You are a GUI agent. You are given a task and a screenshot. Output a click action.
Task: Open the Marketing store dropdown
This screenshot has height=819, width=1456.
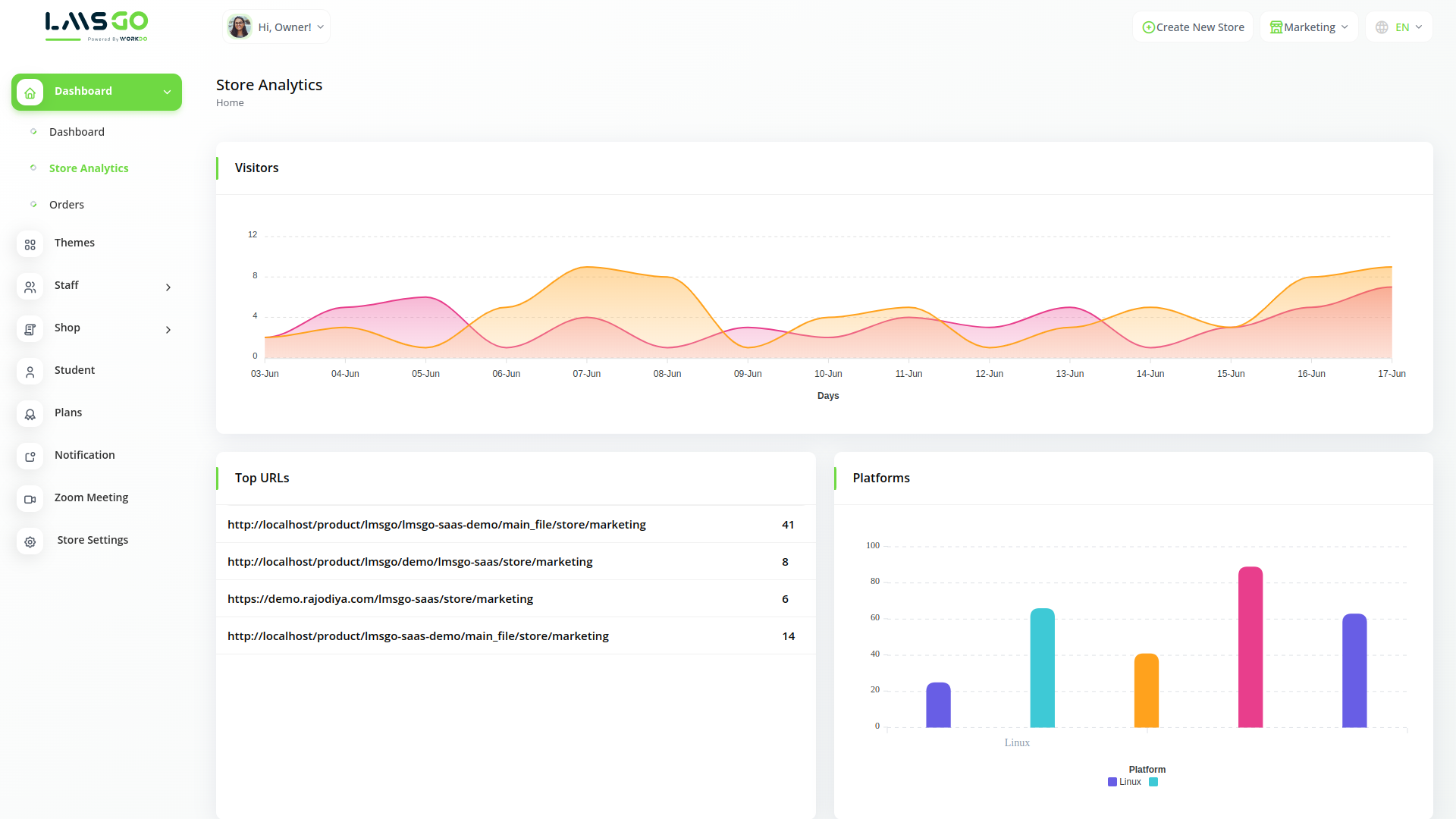click(x=1309, y=27)
